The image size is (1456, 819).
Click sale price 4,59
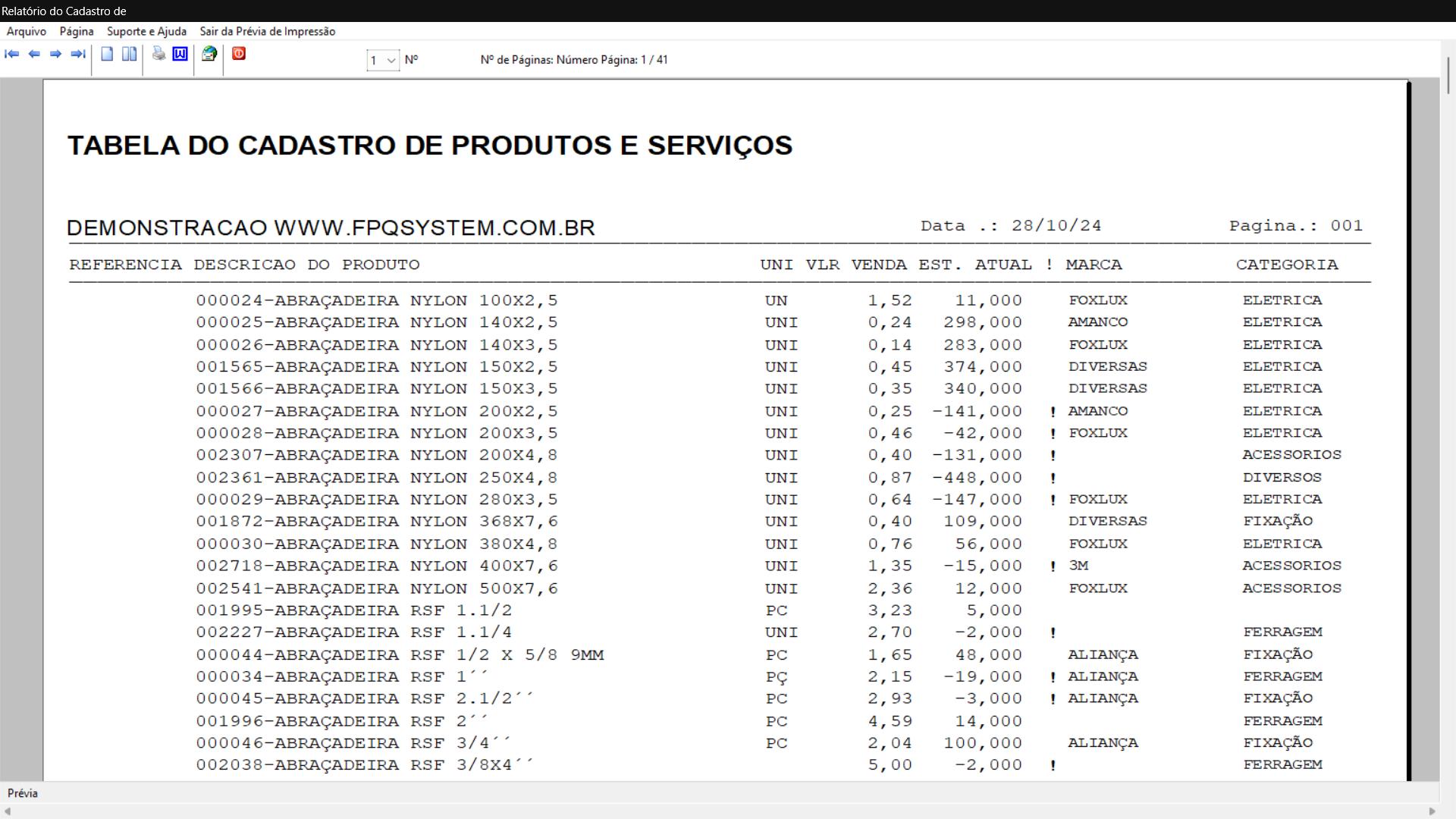tap(890, 721)
